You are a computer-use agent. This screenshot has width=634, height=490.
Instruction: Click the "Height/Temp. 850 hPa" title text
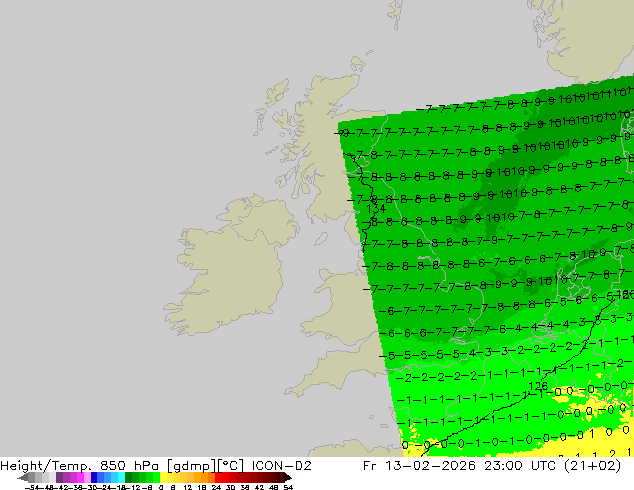(x=81, y=466)
